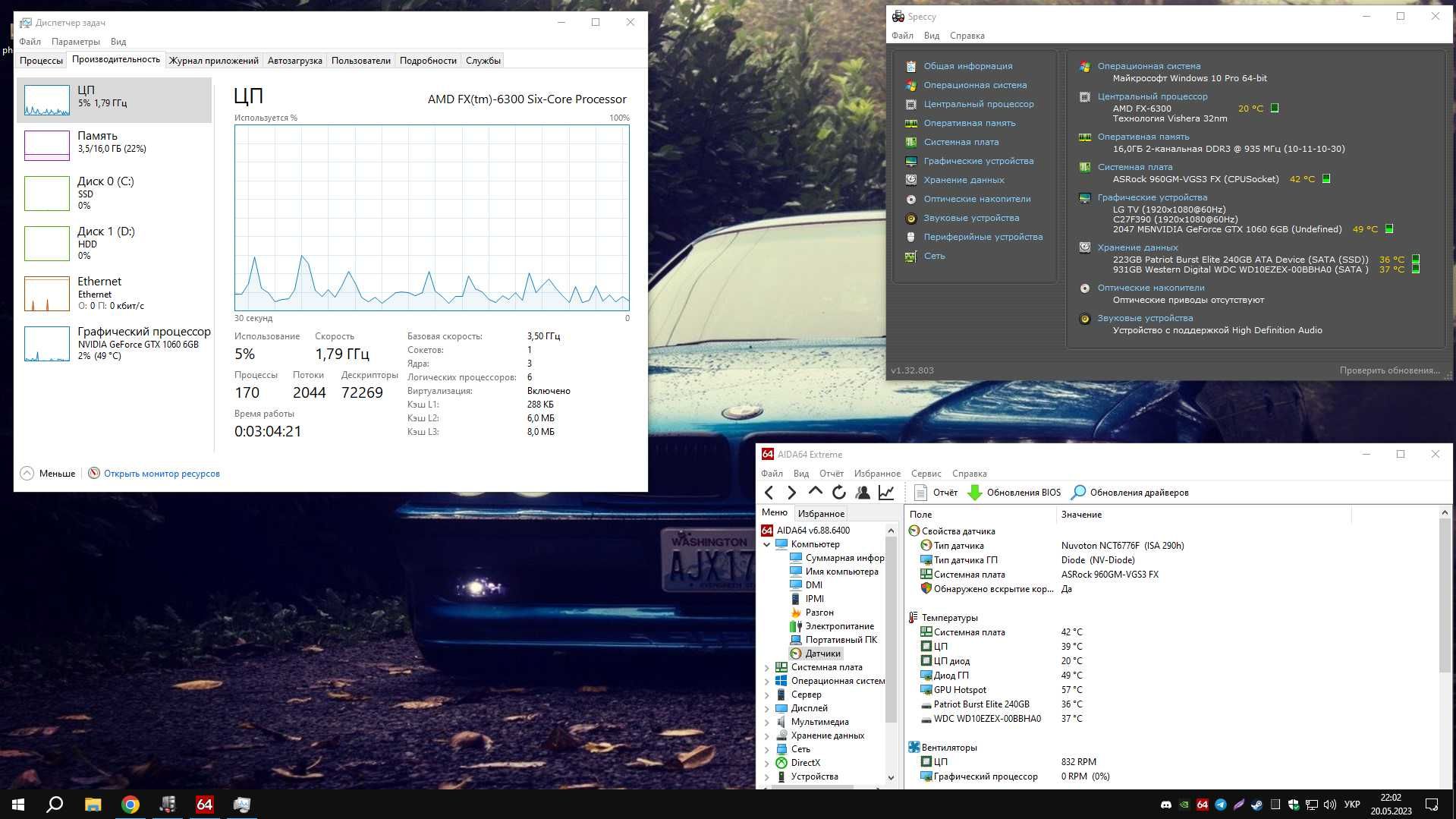Select Общая информация in Speccy sidebar
This screenshot has height=819, width=1456.
click(967, 66)
